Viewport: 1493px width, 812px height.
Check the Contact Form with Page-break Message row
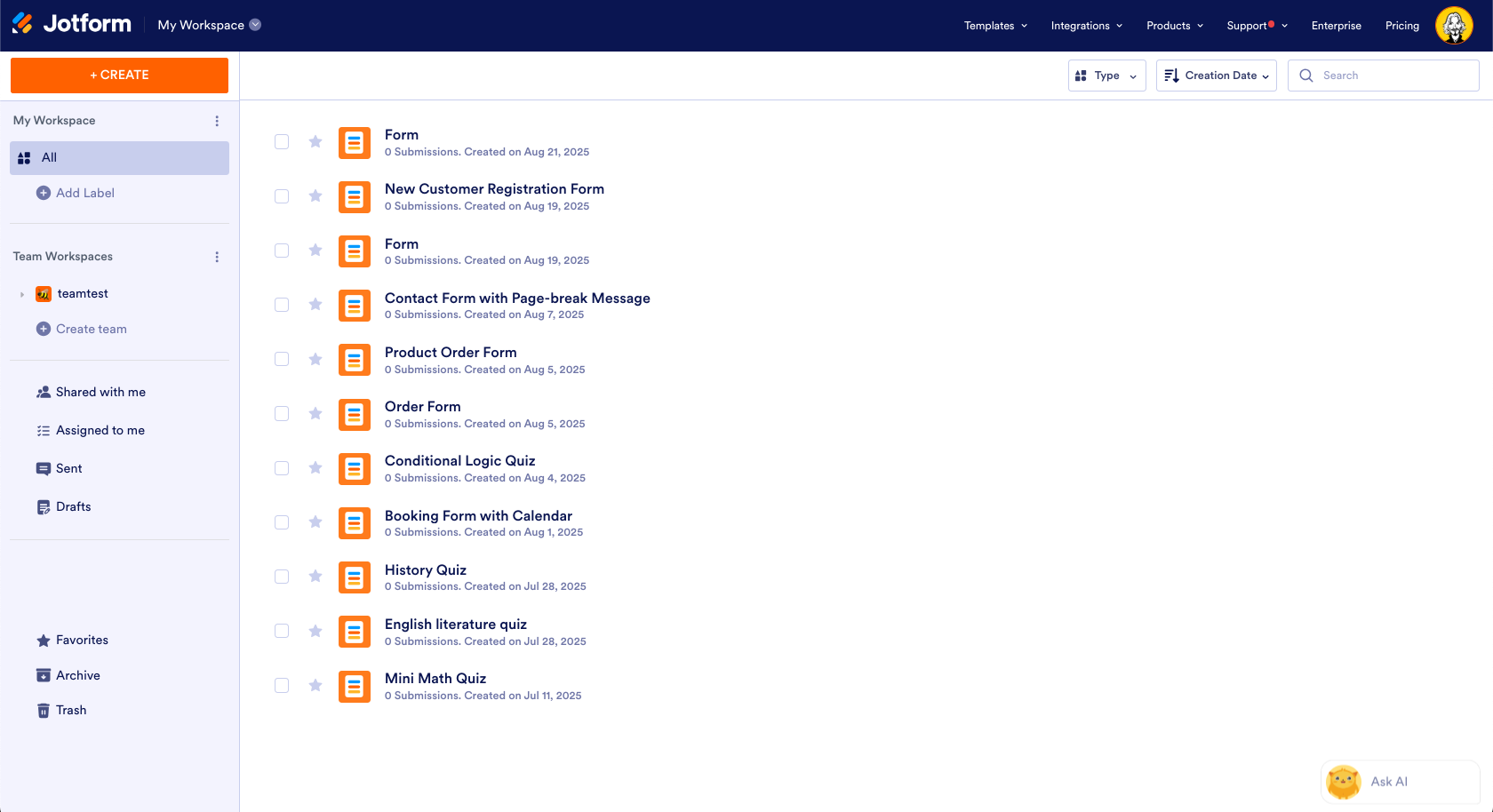(x=282, y=305)
